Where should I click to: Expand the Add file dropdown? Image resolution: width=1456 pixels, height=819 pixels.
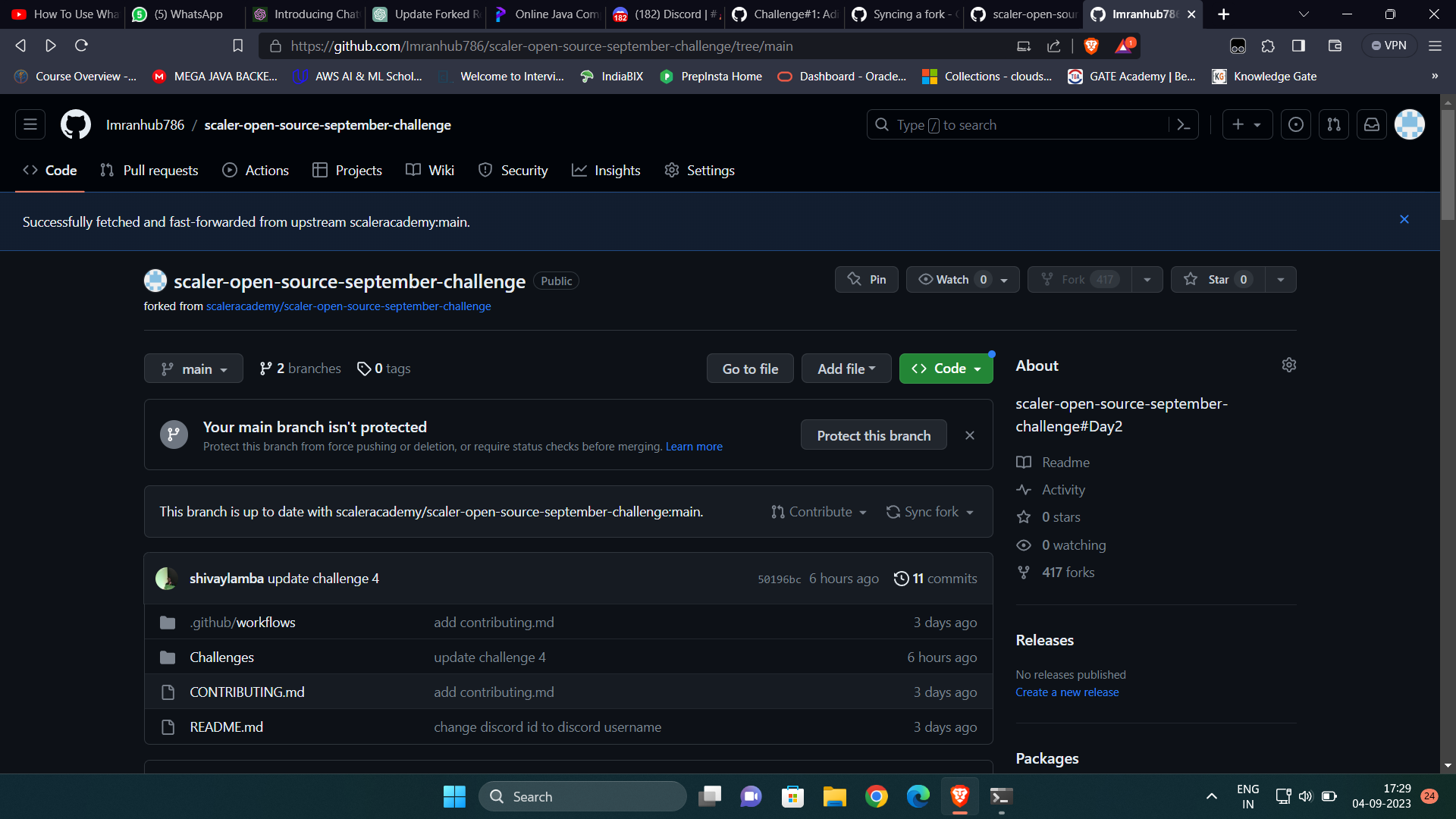[846, 369]
